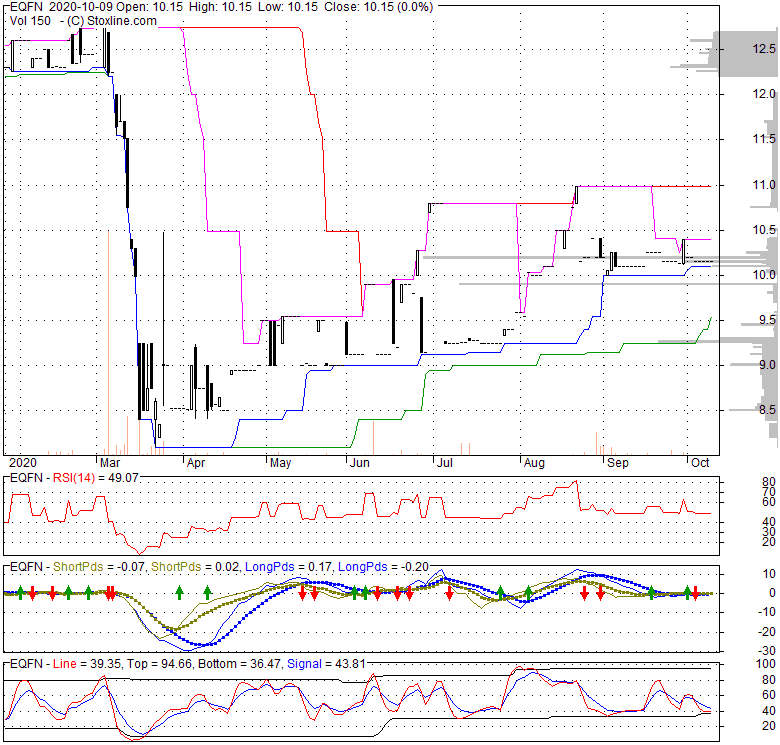The width and height of the screenshot is (780, 745).
Task: Click the 'Bottom = 36.47' readout
Action: tap(239, 664)
